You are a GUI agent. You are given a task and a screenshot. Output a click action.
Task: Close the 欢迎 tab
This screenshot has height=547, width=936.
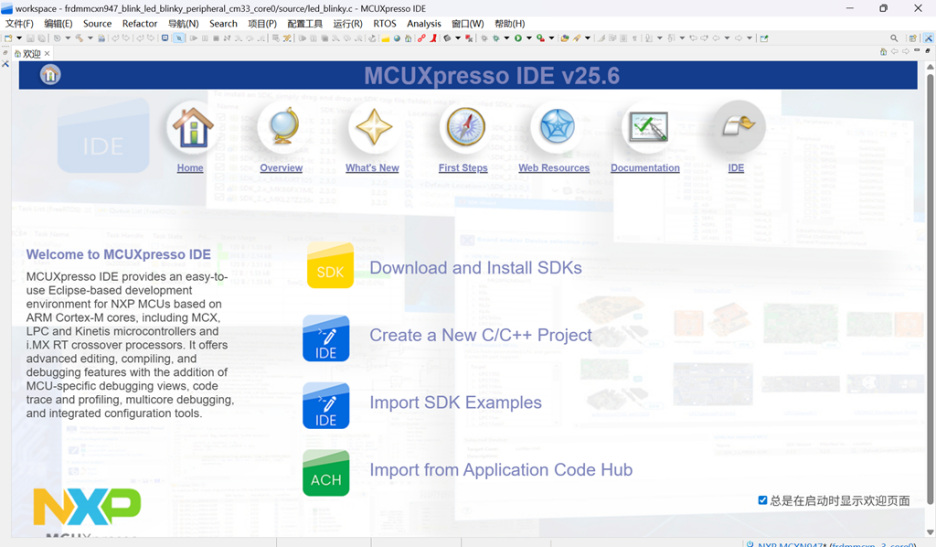pyautogui.click(x=47, y=53)
